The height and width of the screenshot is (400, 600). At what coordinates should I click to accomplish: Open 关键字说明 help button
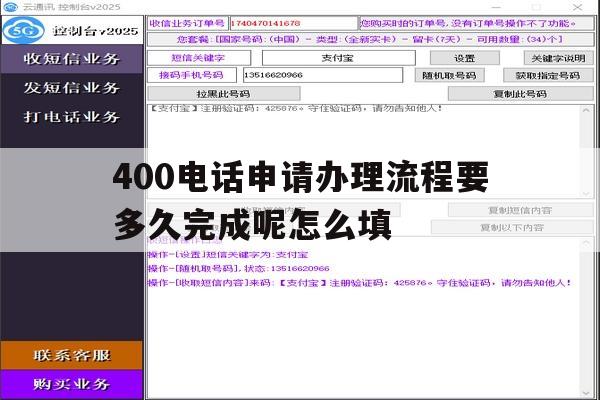tap(558, 58)
